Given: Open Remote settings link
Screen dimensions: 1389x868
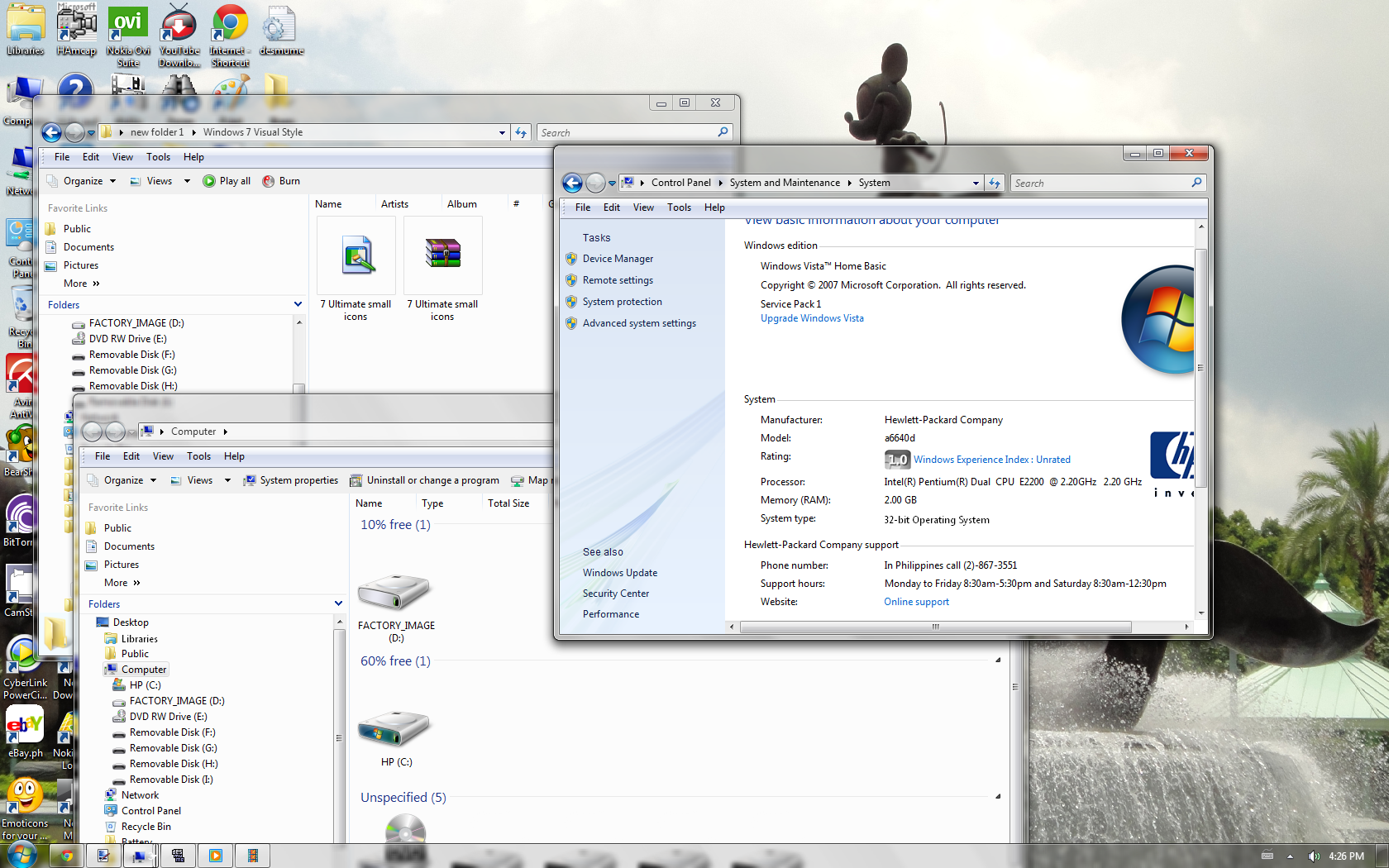Looking at the screenshot, I should coord(618,280).
